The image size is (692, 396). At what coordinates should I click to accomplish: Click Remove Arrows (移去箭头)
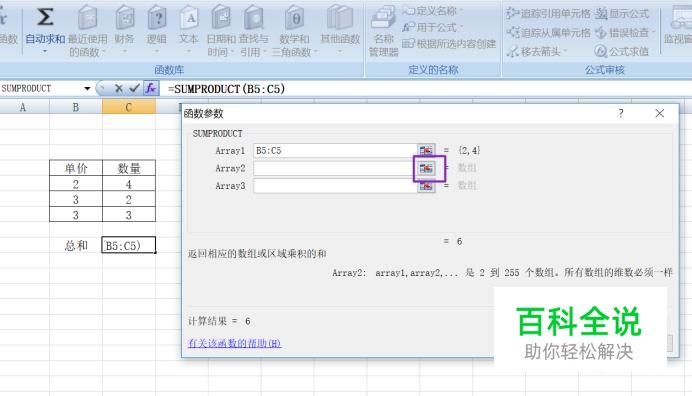[534, 52]
